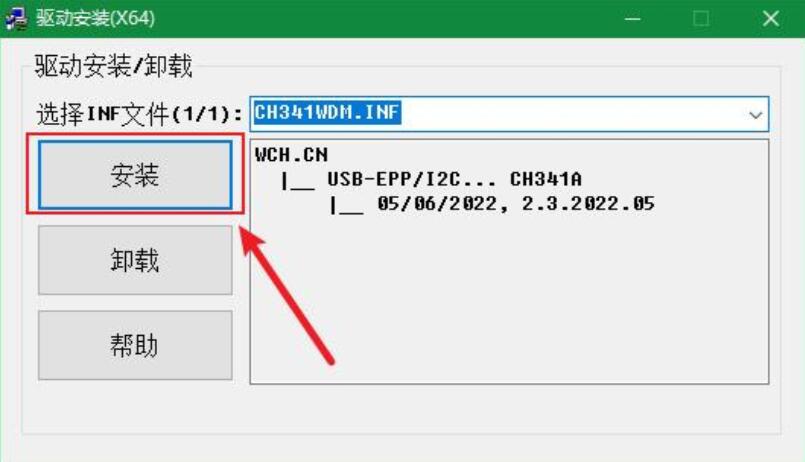The height and width of the screenshot is (462, 805).
Task: Open 帮助 (Help)
Action: coord(136,345)
